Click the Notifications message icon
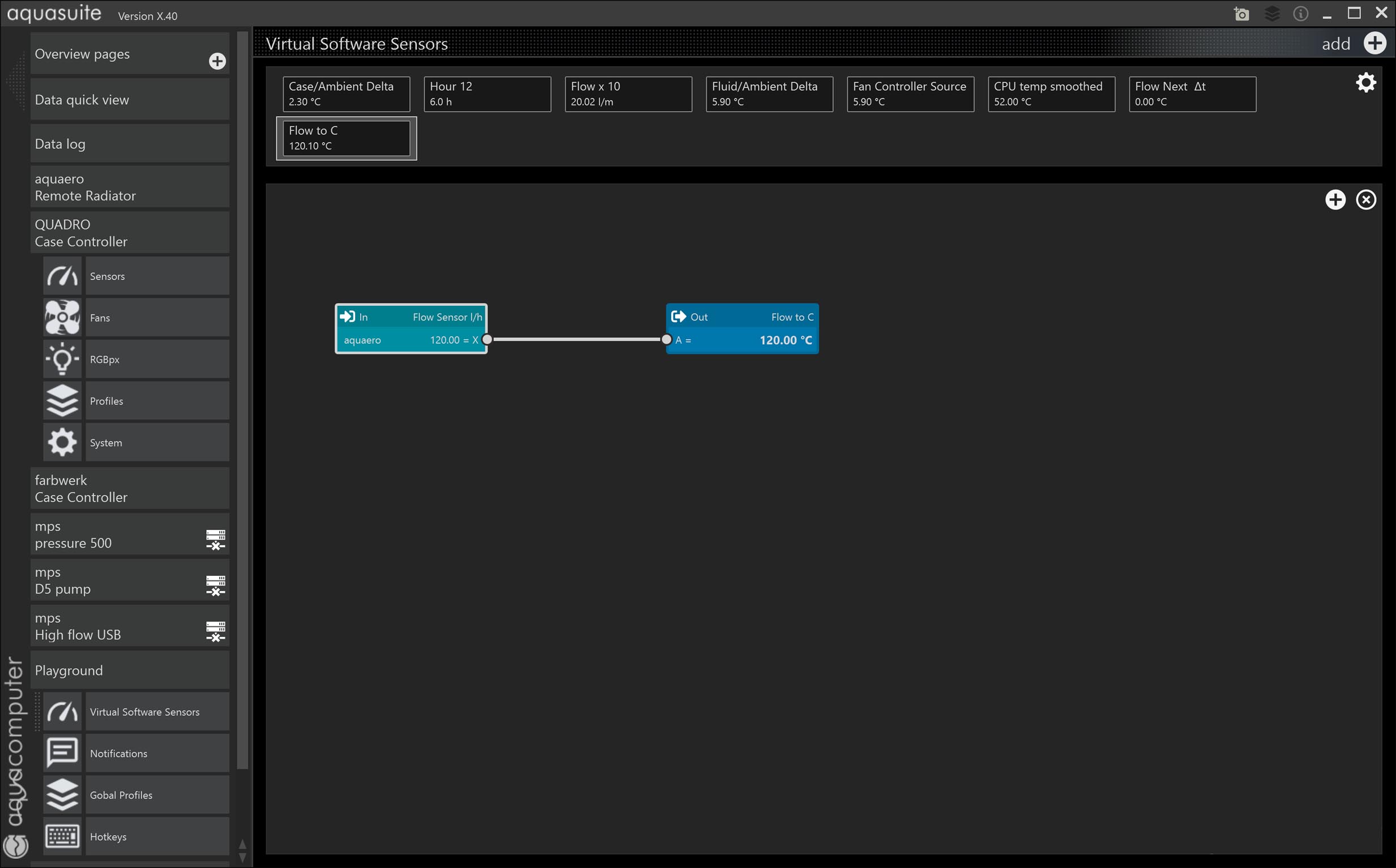This screenshot has width=1396, height=868. (x=62, y=753)
